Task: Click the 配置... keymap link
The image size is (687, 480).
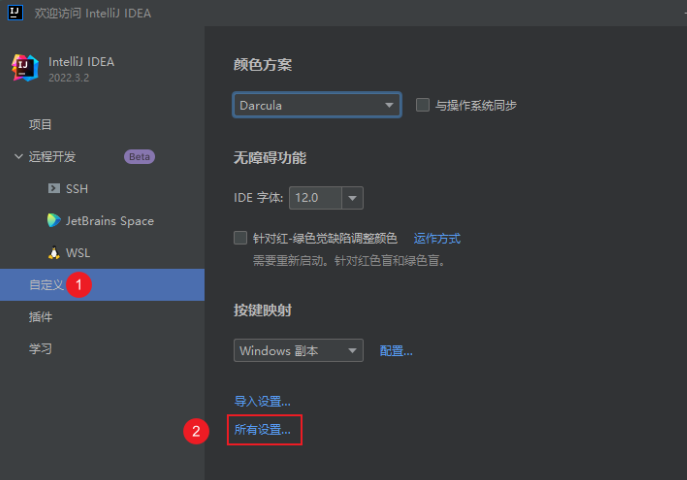Action: click(x=396, y=351)
